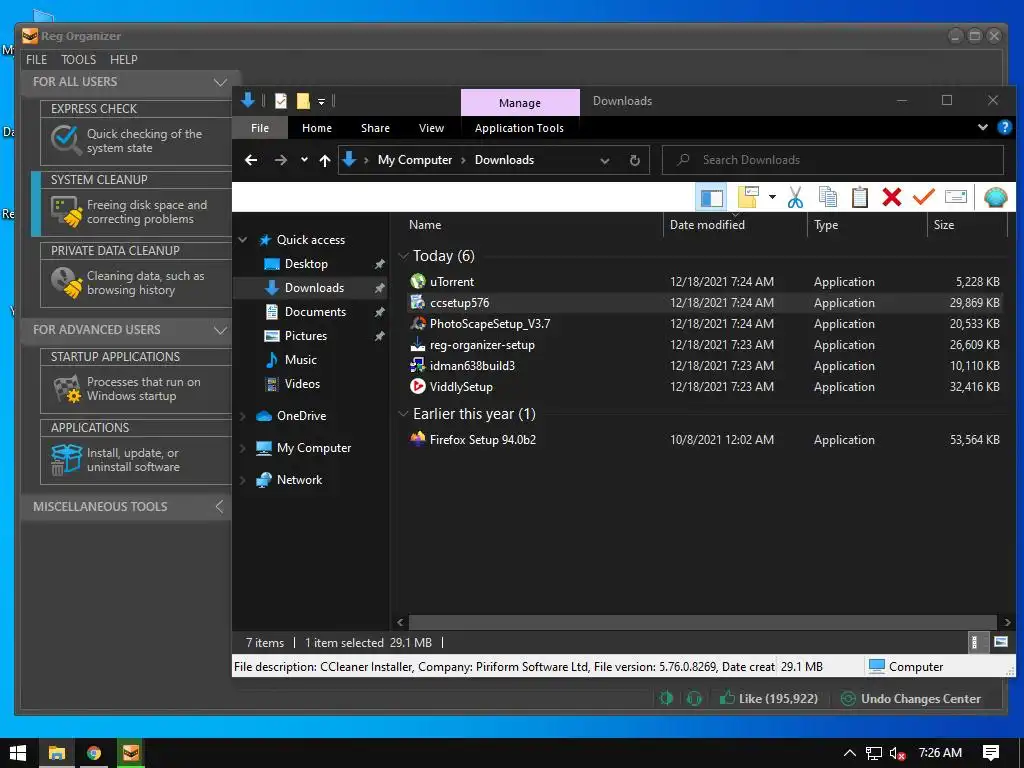Select the uTorrent file

[x=704, y=281]
